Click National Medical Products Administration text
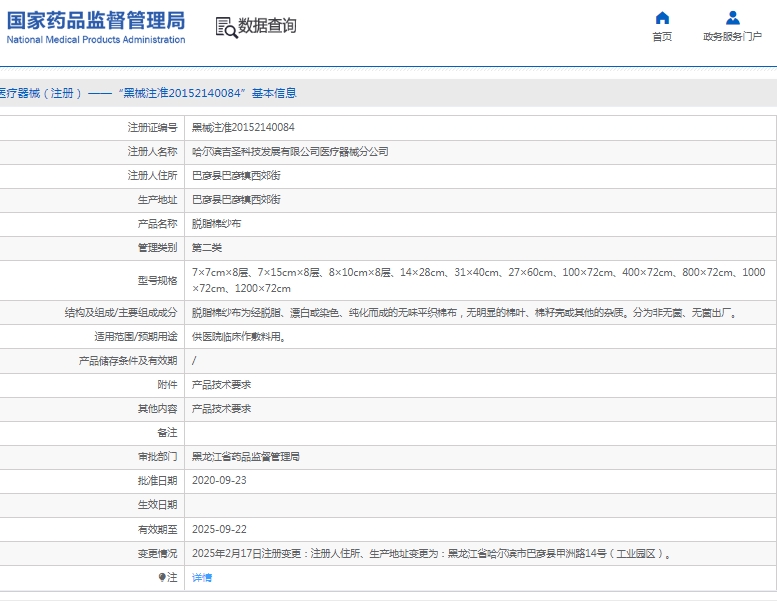Viewport: 777px width, 601px height. coord(96,40)
